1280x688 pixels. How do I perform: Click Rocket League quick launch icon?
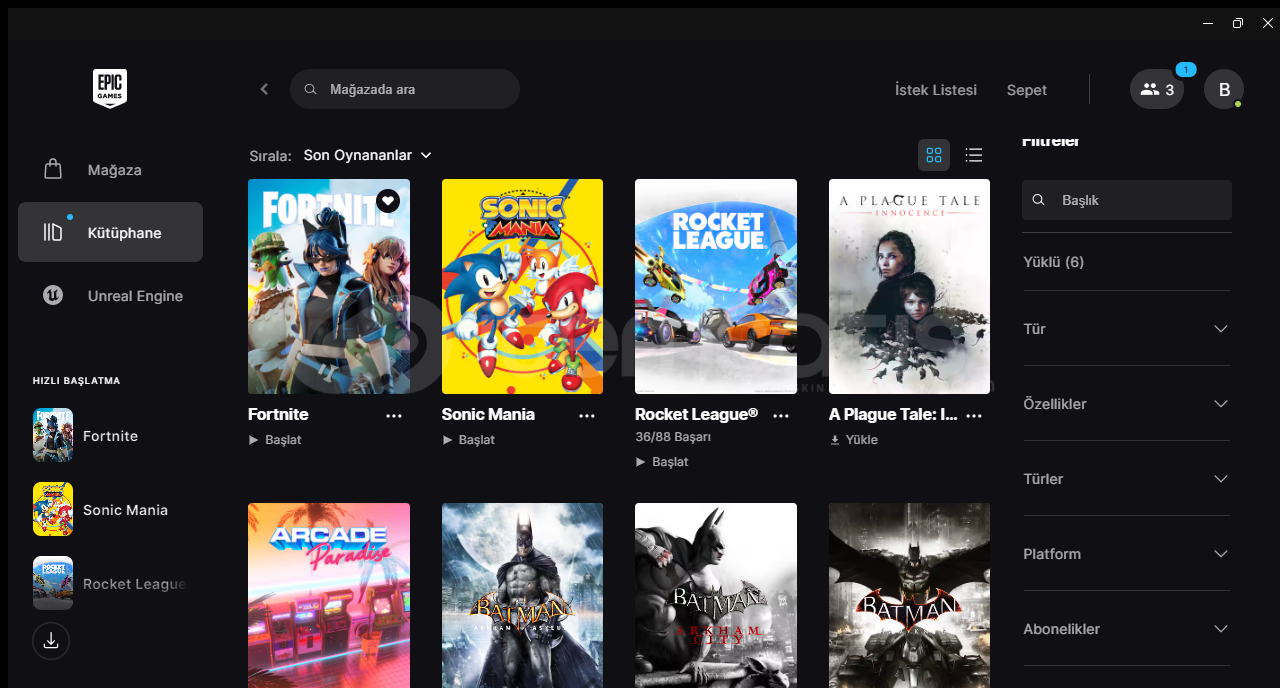pyautogui.click(x=53, y=583)
